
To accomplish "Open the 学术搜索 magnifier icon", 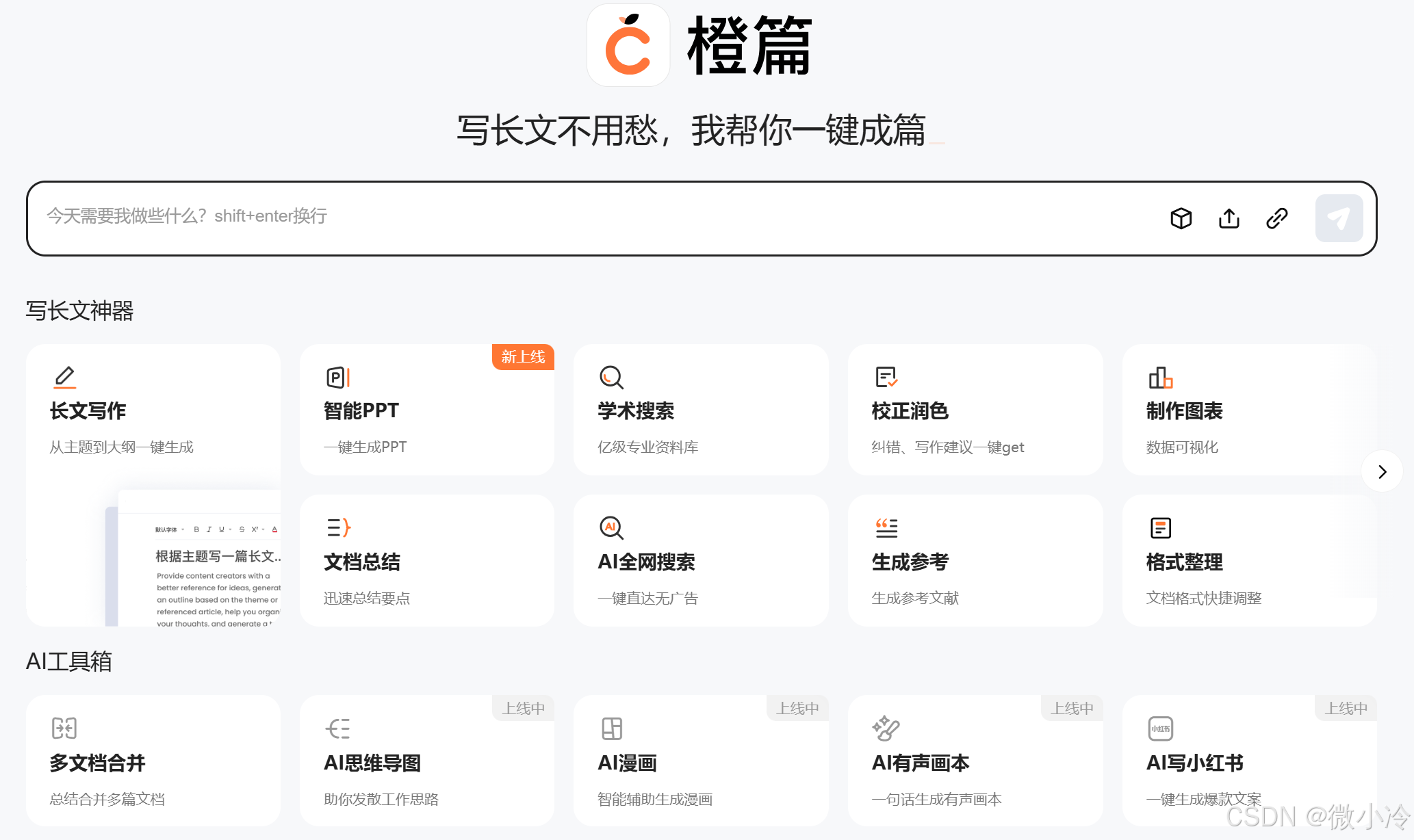I will (611, 377).
